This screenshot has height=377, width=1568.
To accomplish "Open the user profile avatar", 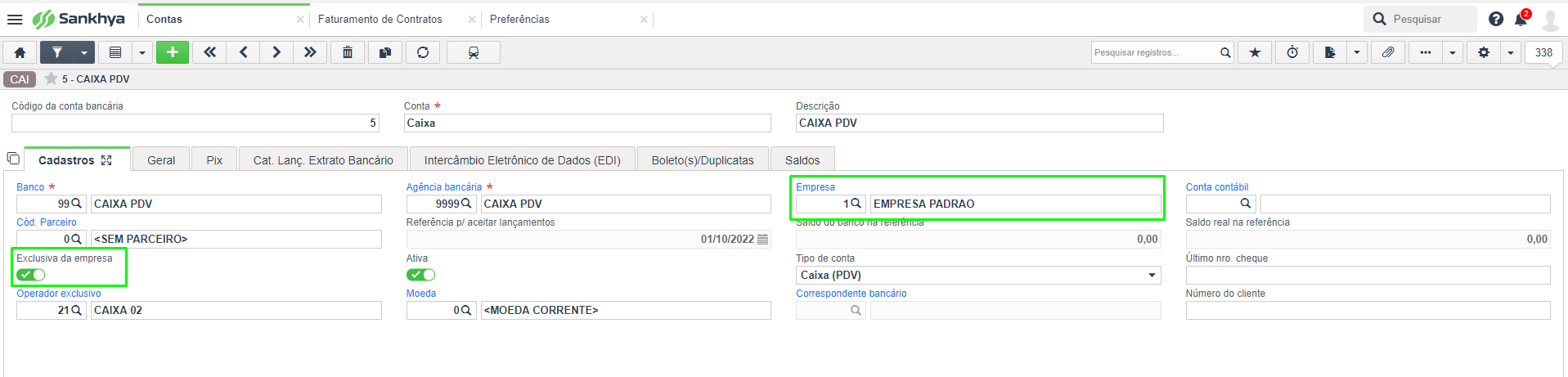I will coord(1550,20).
